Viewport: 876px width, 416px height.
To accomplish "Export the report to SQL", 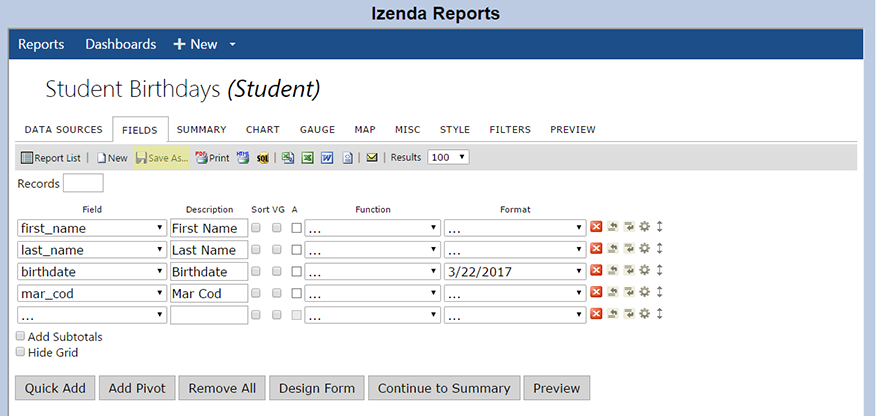I will [x=263, y=158].
